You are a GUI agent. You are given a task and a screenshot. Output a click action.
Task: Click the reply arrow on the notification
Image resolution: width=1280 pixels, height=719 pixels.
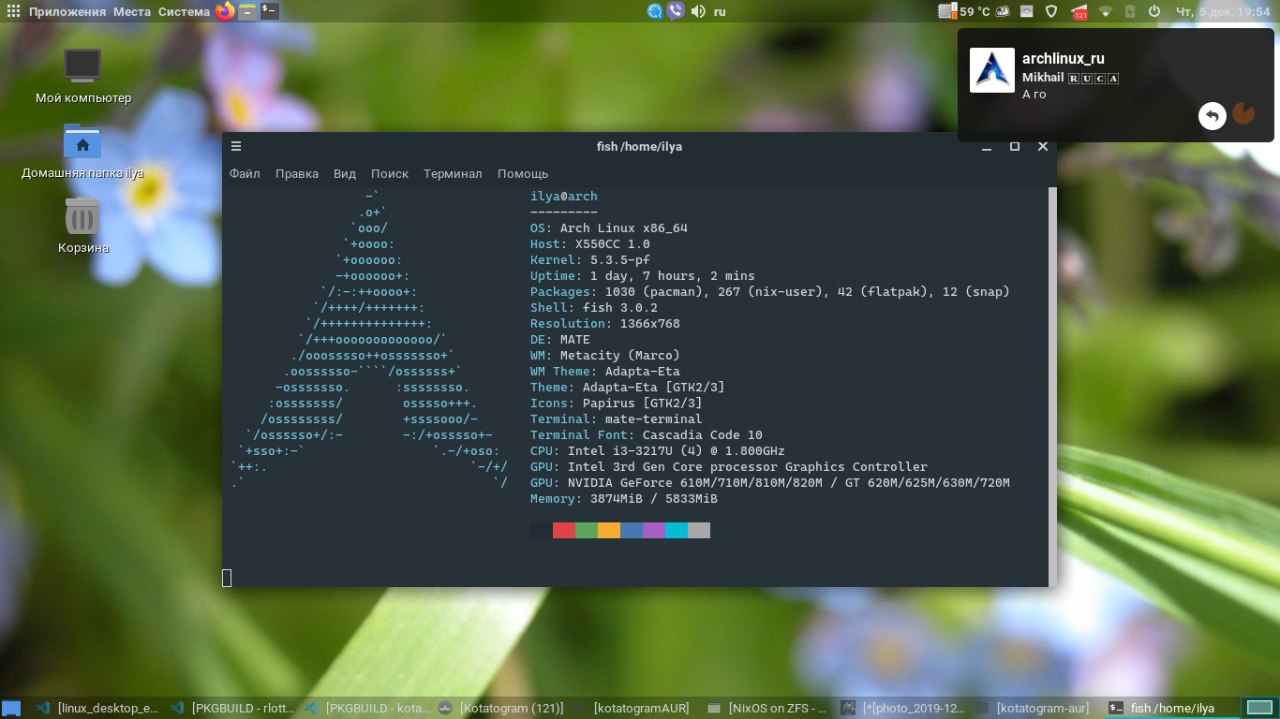pos(1212,115)
